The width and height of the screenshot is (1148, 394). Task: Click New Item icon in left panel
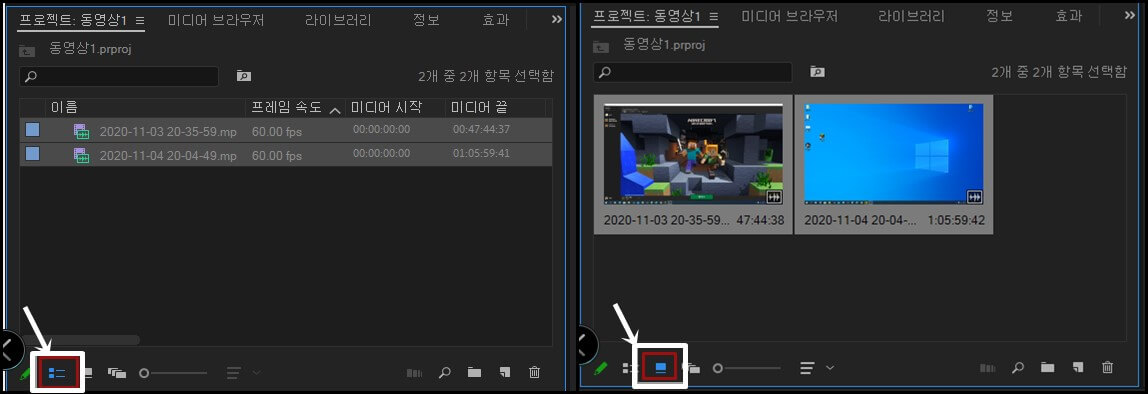point(504,373)
